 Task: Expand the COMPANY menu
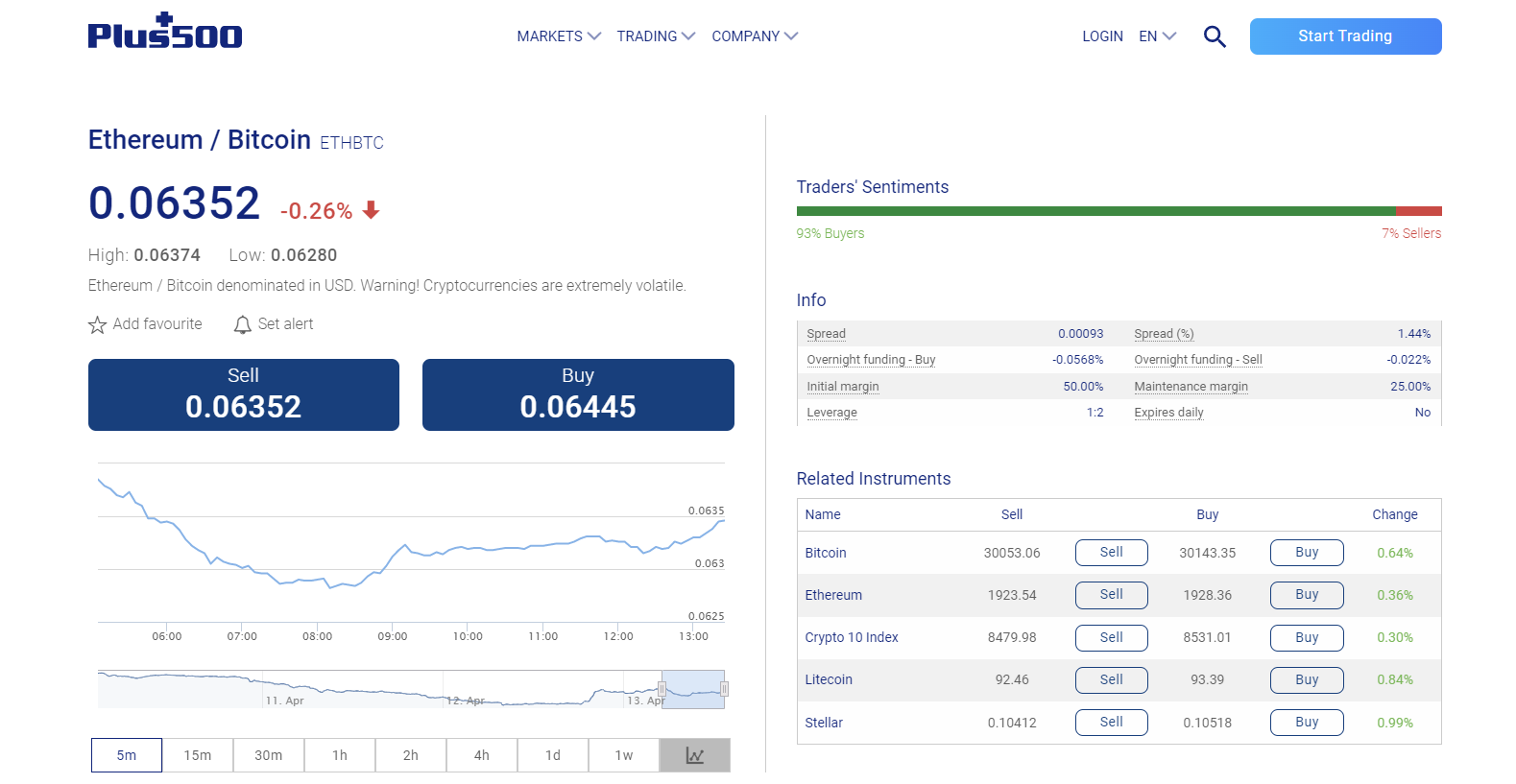click(755, 36)
